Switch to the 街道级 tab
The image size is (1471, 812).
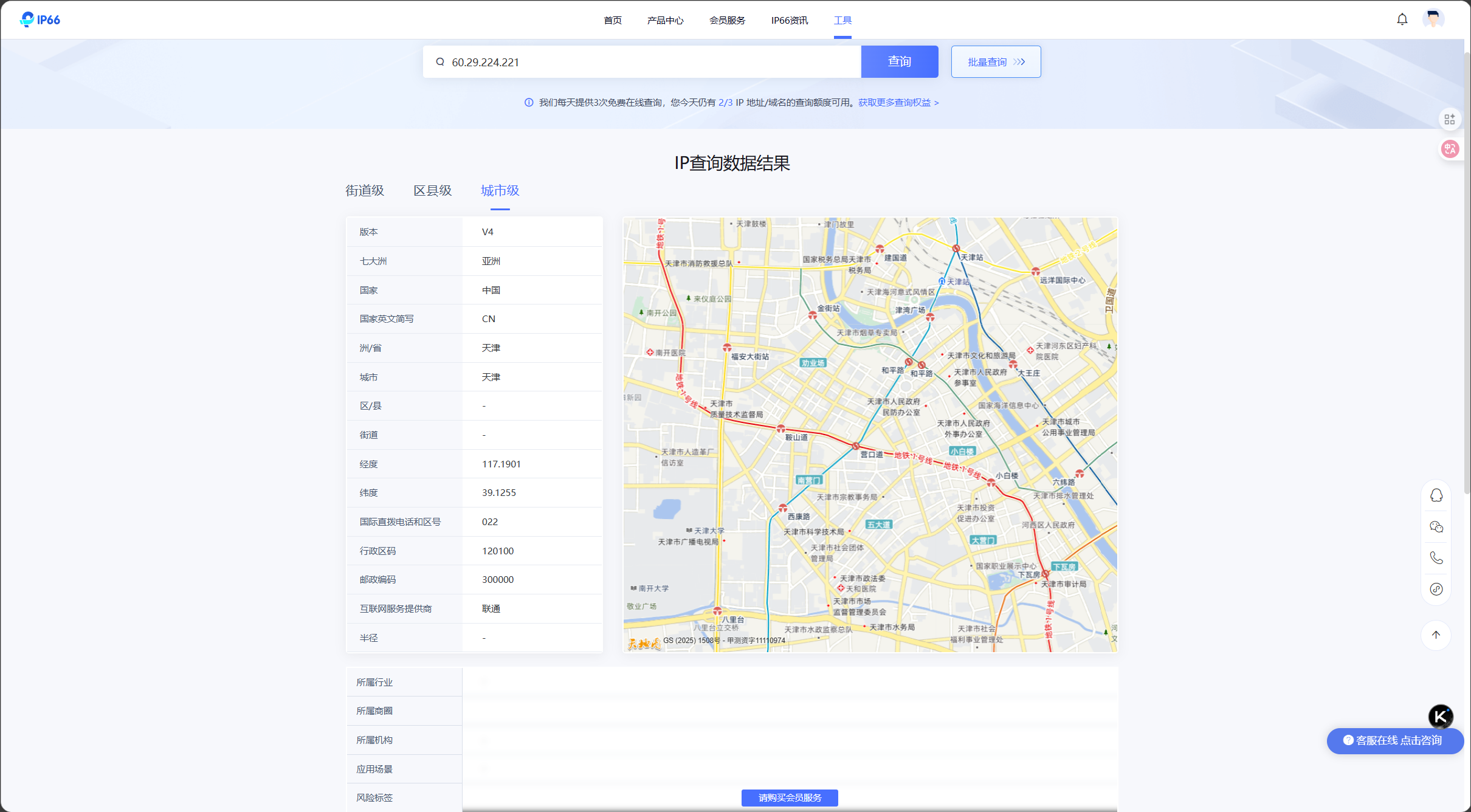(x=365, y=191)
